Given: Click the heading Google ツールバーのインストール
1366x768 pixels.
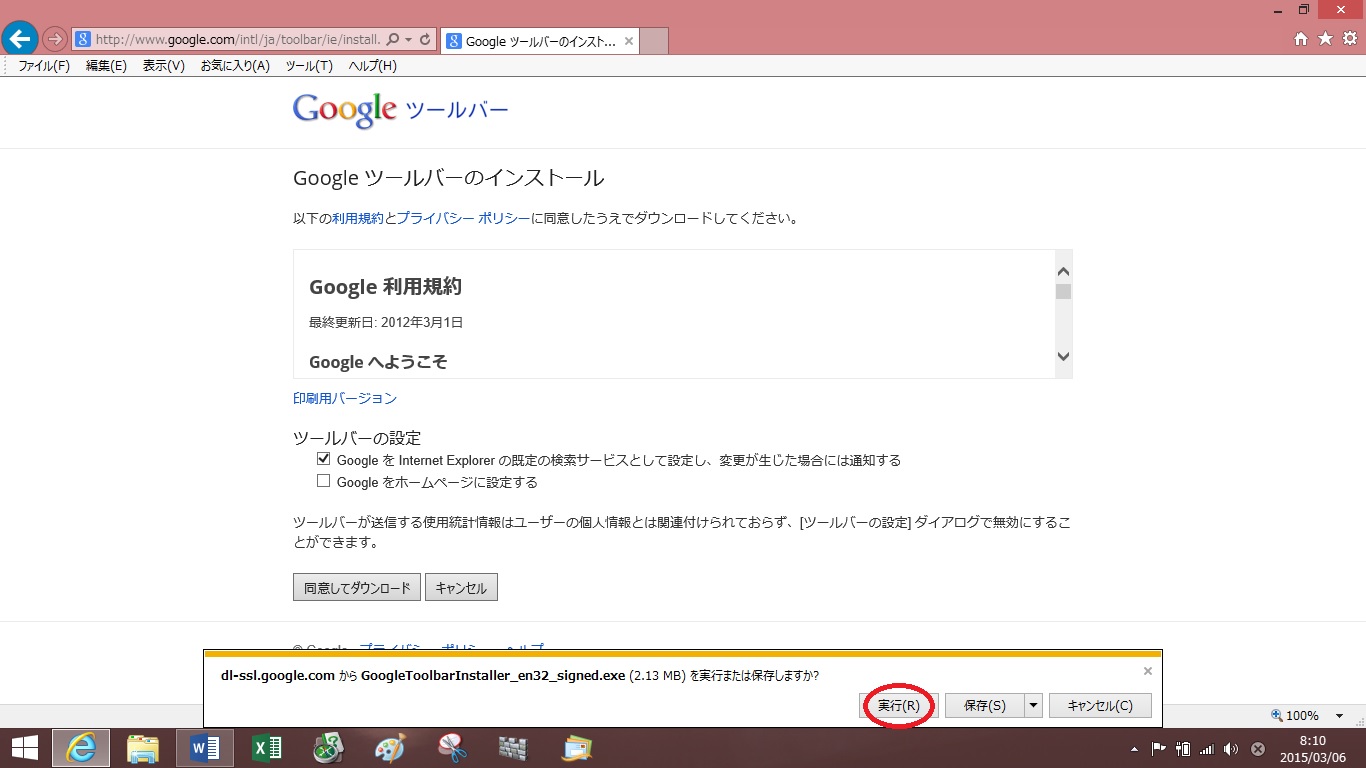Looking at the screenshot, I should [x=448, y=178].
